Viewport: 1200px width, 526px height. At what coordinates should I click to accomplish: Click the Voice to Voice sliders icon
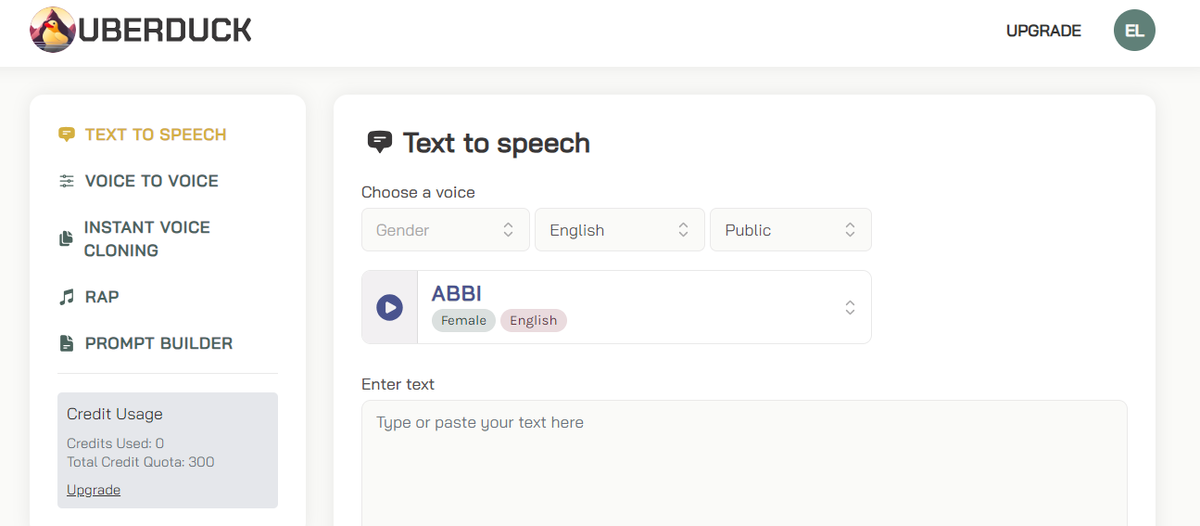coord(67,181)
